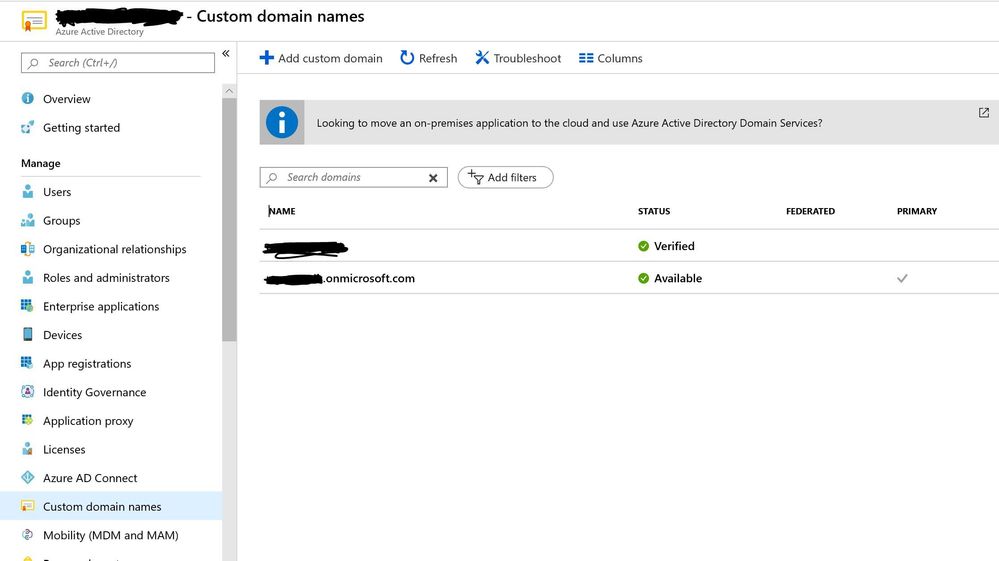Image resolution: width=999 pixels, height=561 pixels.
Task: Click the Troubleshoot button label
Action: point(527,59)
